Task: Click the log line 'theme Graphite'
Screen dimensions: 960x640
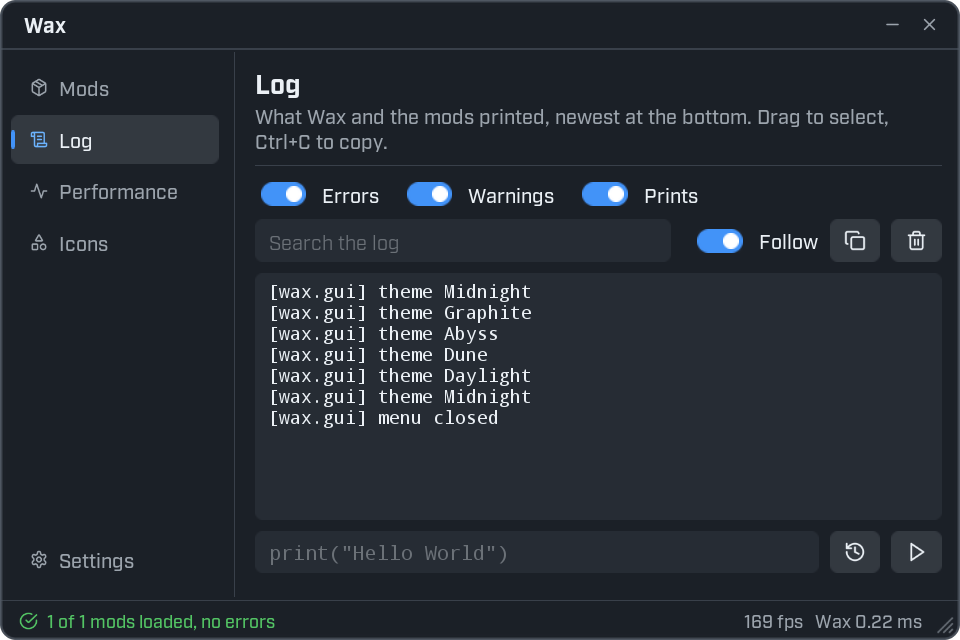Action: (400, 313)
